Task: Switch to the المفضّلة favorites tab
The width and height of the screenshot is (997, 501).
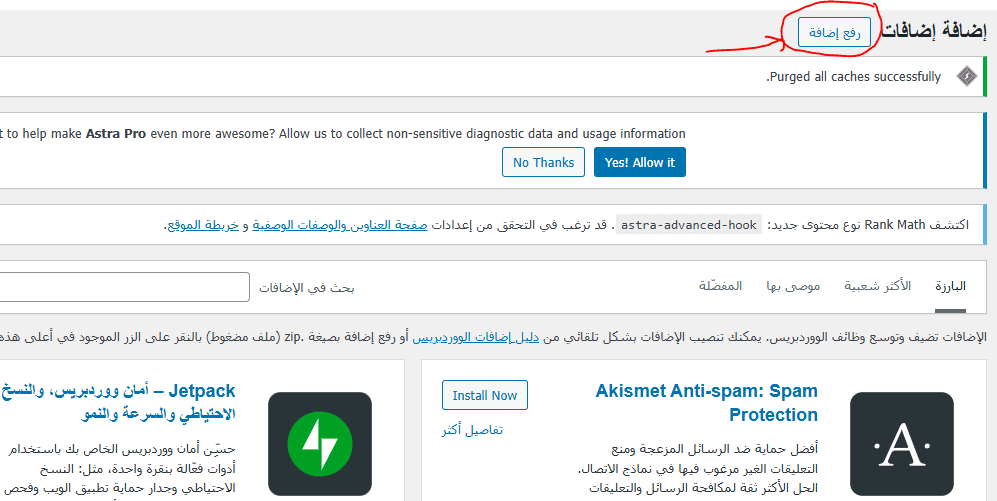Action: click(720, 286)
